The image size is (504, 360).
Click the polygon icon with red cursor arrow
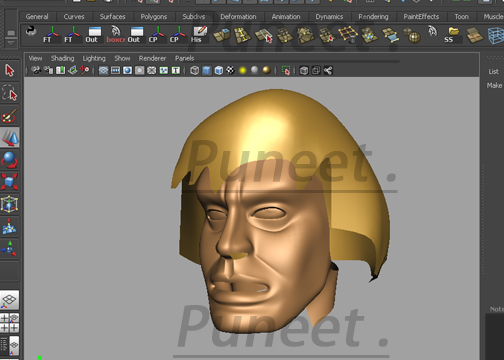pos(264,35)
